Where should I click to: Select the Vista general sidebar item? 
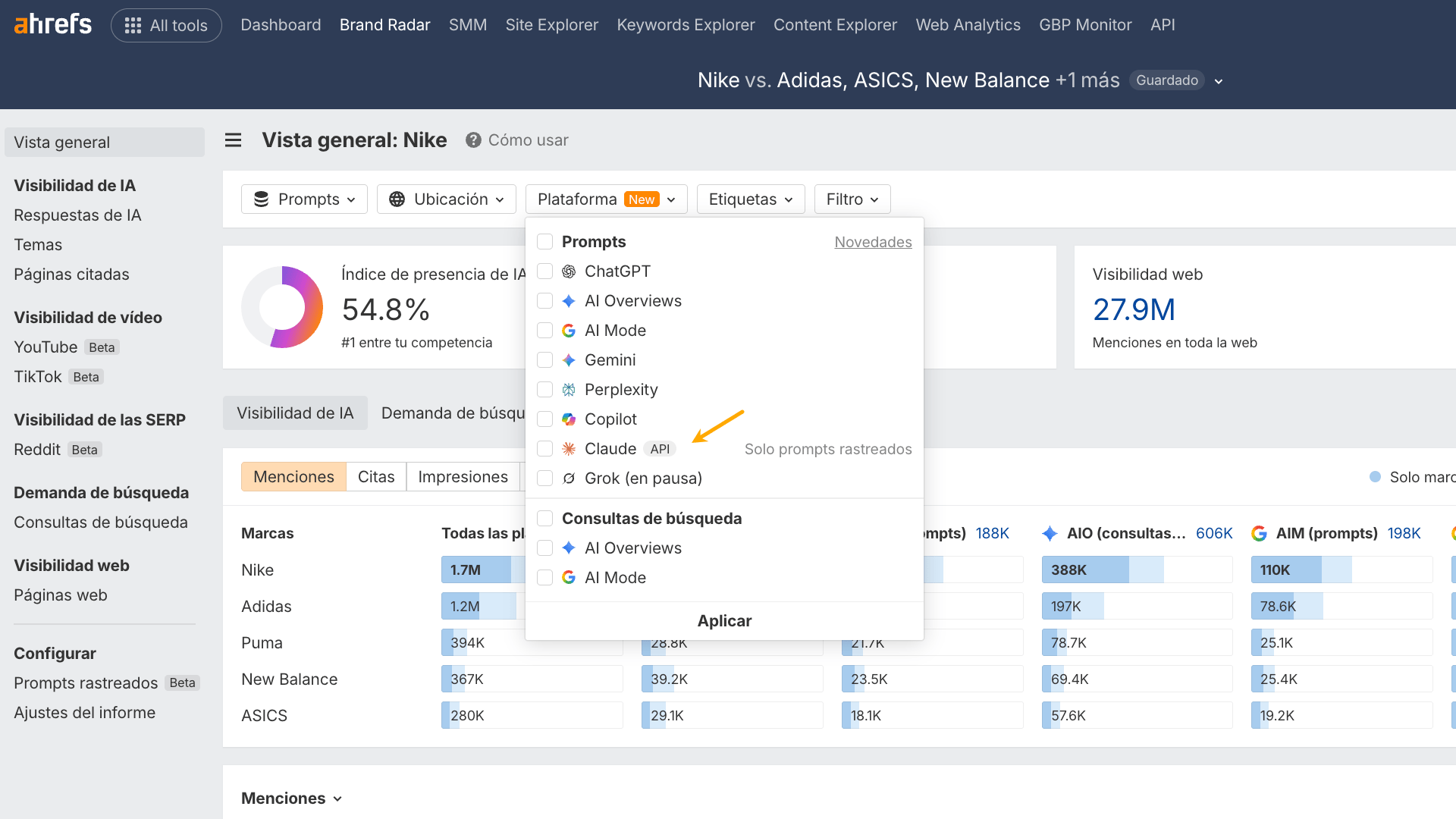click(x=105, y=143)
